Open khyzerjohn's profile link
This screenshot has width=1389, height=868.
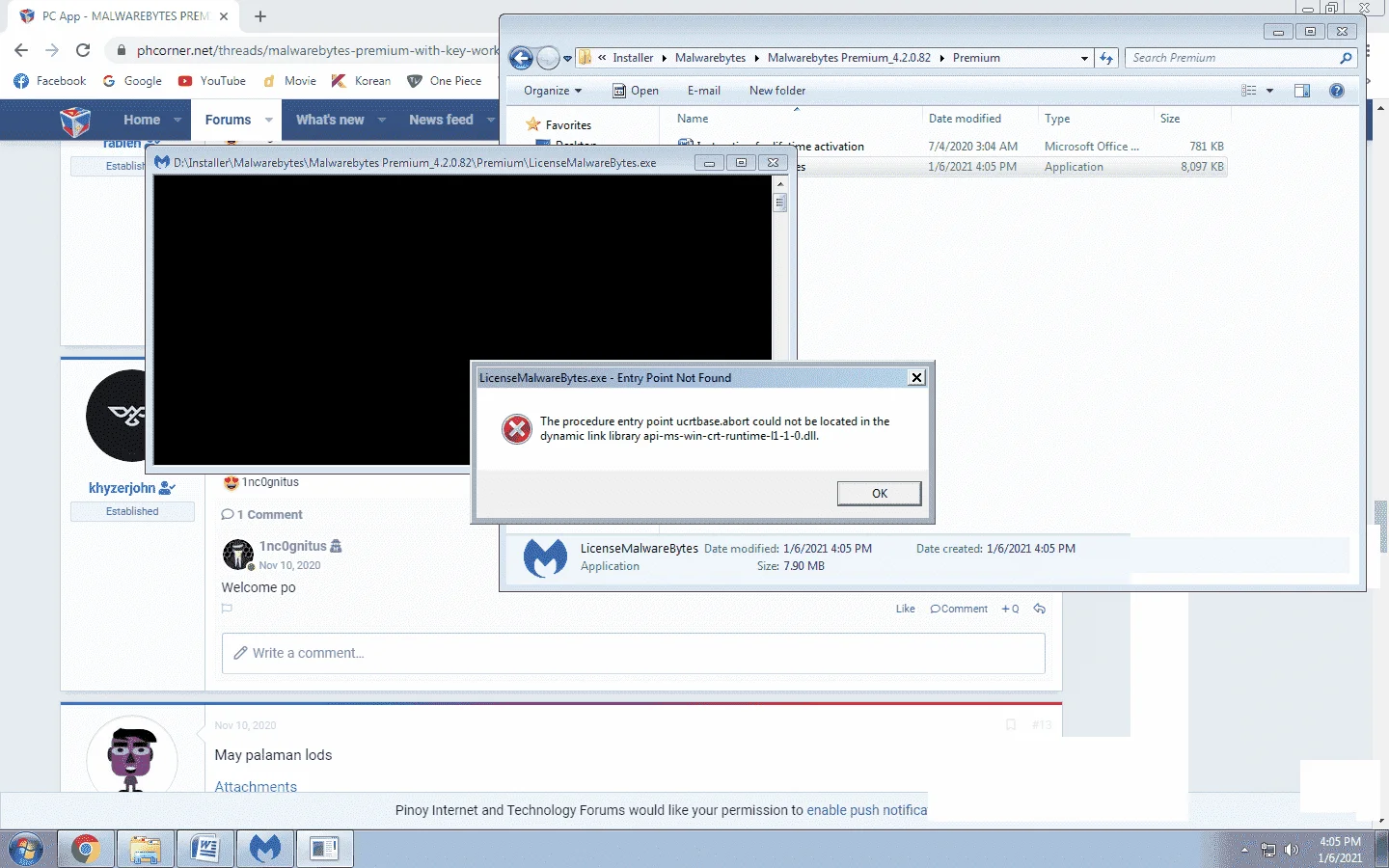point(123,488)
